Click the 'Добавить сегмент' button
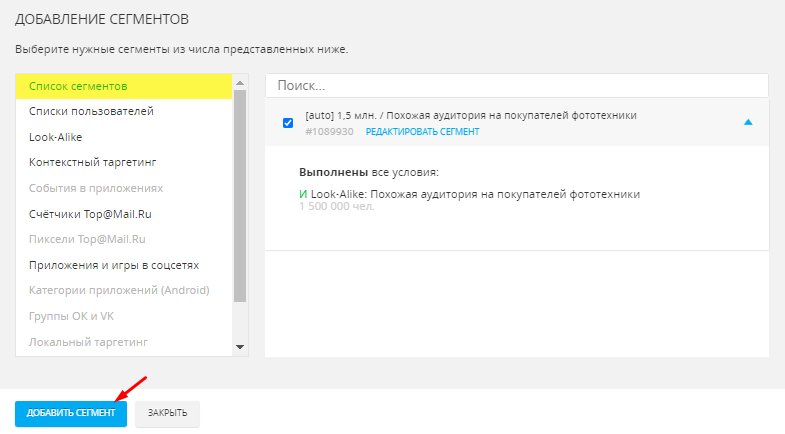This screenshot has width=785, height=434. (71, 413)
